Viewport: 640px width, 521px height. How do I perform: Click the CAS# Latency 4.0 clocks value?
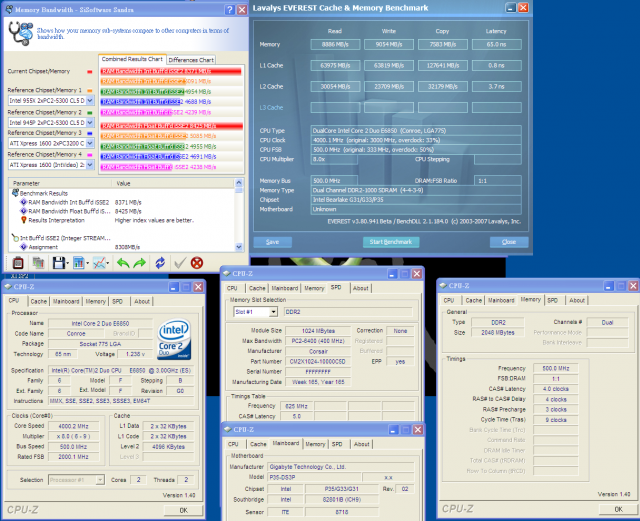coord(556,389)
